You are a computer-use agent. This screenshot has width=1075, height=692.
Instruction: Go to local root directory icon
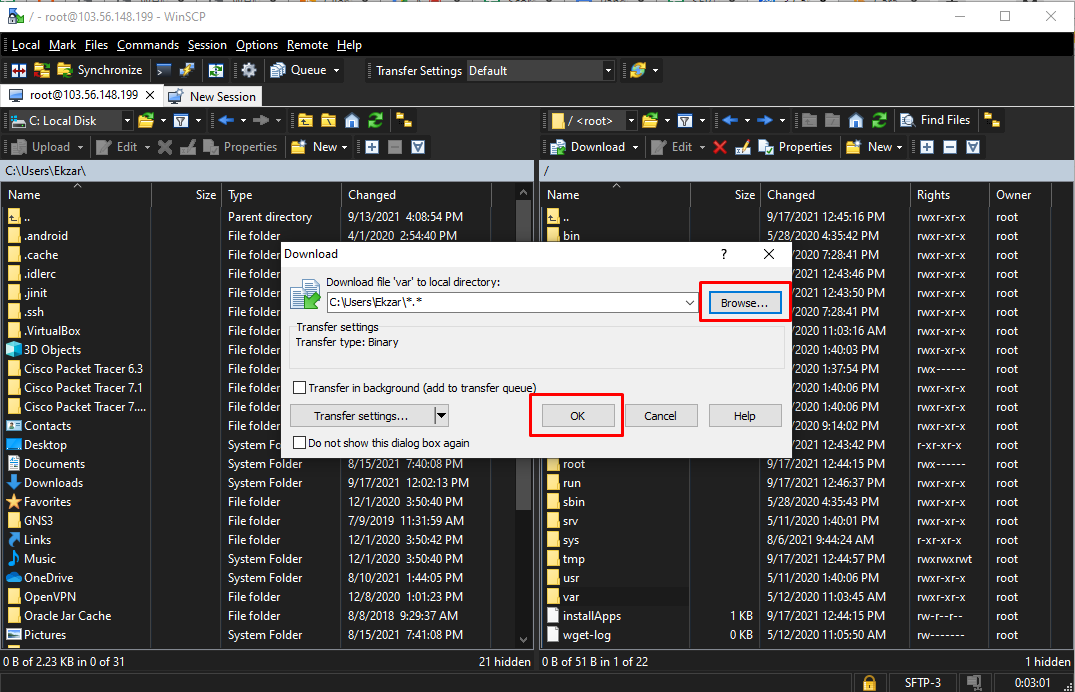(328, 121)
